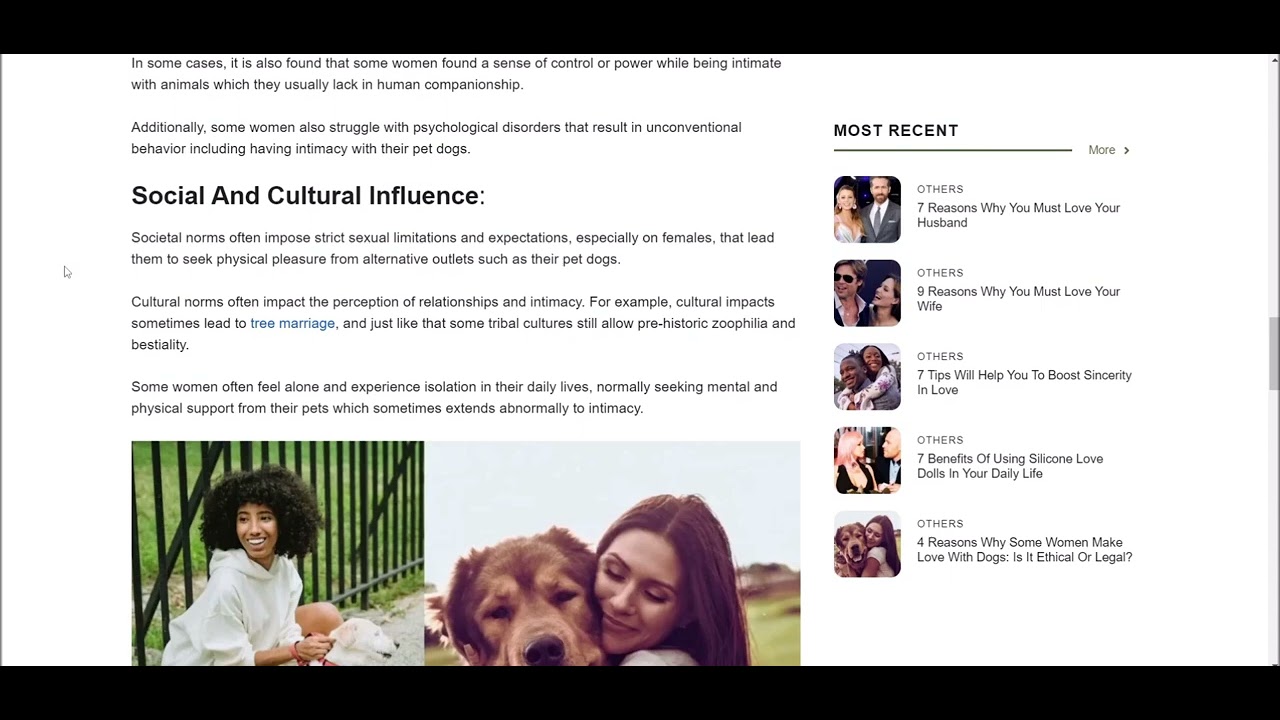Open '7 Tips Will Help You To Boost Sincerity'
The image size is (1280, 720).
pyautogui.click(x=1024, y=383)
